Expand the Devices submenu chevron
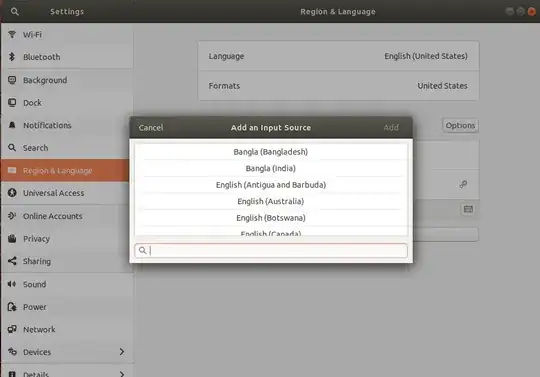Screen dimensions: 540x377 pyautogui.click(x=122, y=352)
